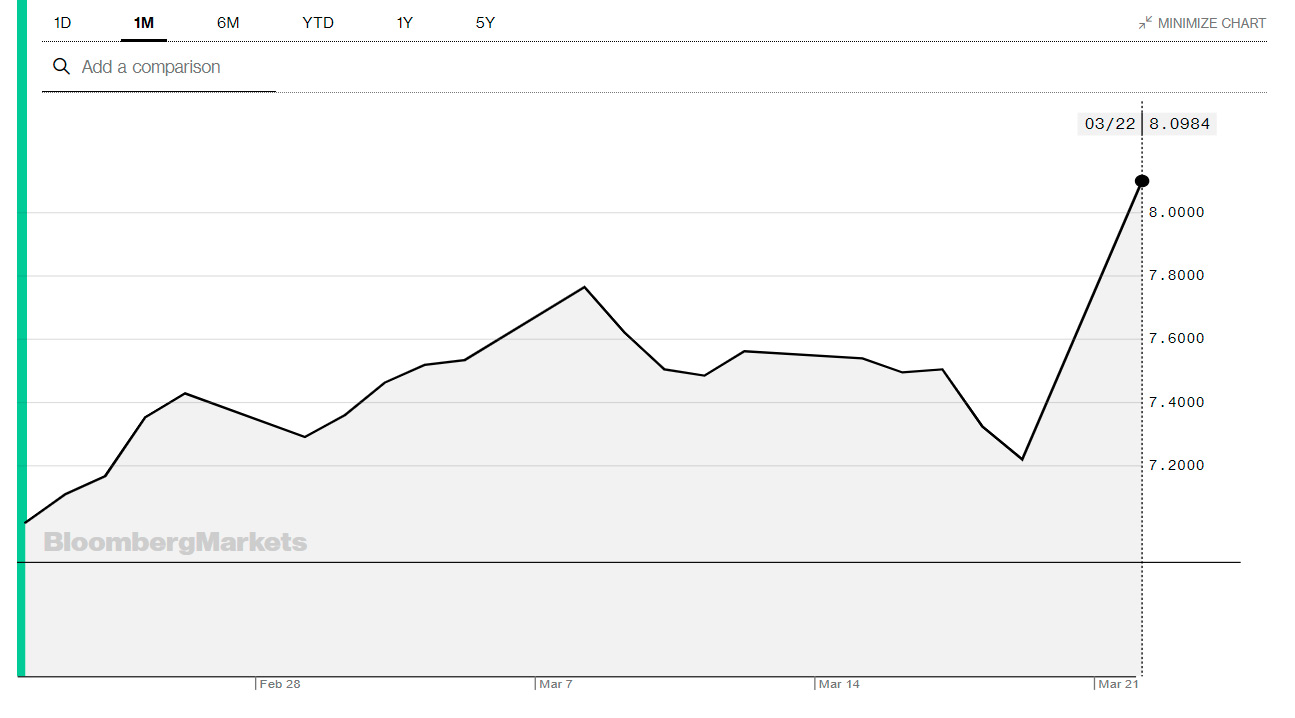The height and width of the screenshot is (718, 1295).
Task: Click the MINIMIZE CHART text
Action: pyautogui.click(x=1211, y=23)
